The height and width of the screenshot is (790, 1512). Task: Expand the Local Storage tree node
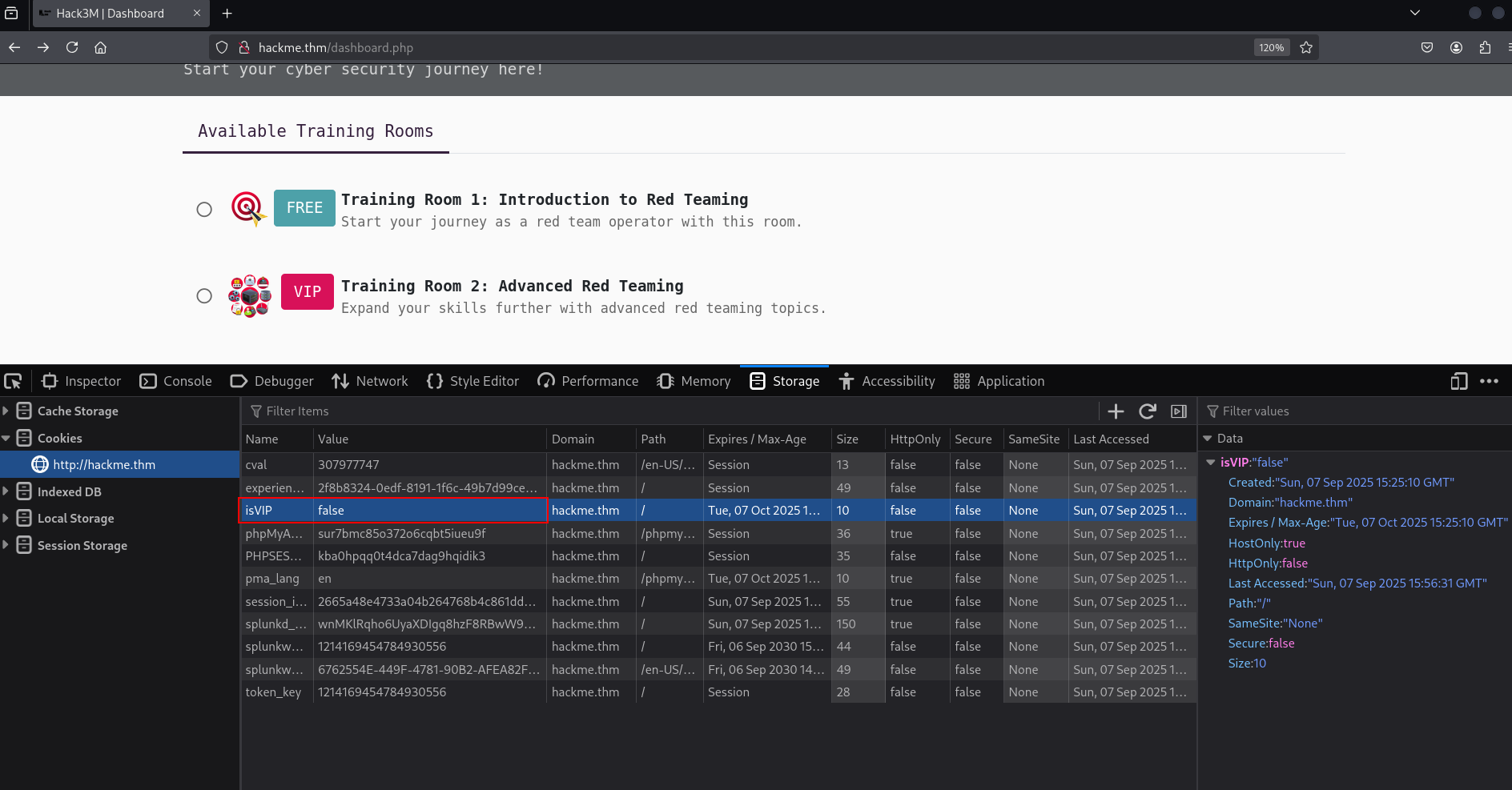tap(6, 518)
